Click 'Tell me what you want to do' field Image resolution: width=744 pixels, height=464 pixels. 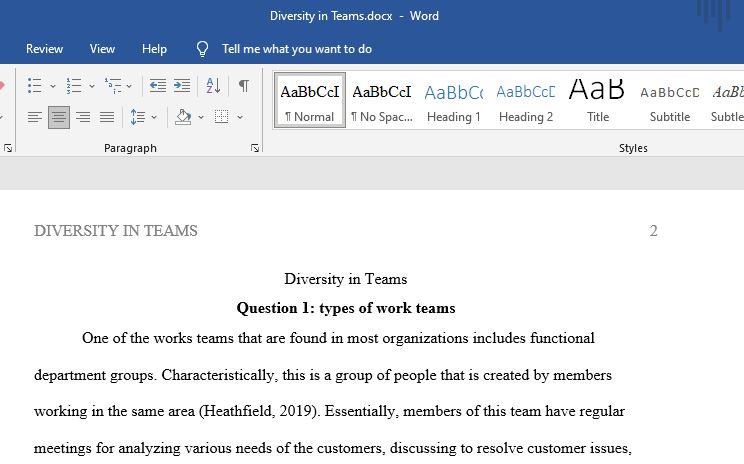pos(297,49)
